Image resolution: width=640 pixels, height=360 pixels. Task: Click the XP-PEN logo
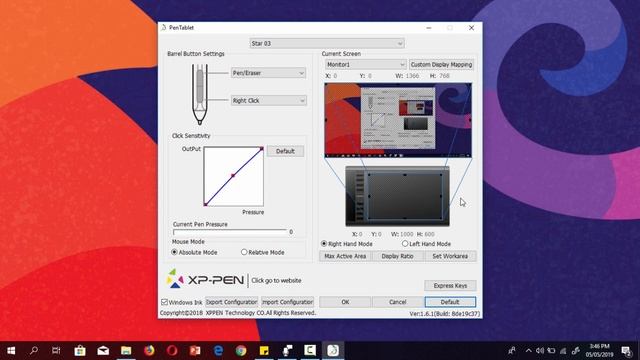[x=205, y=279]
